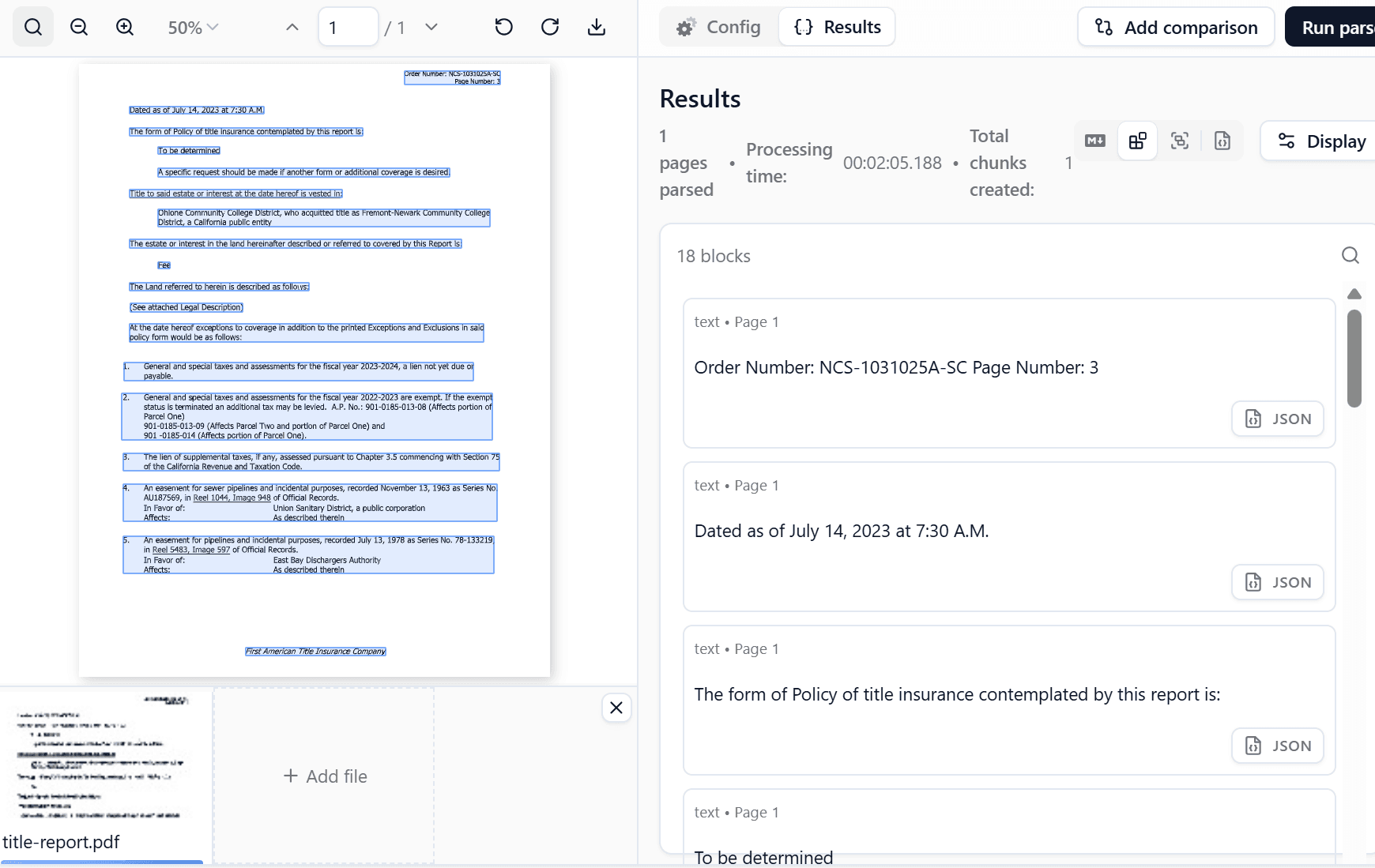Download the parsed document
1375x868 pixels.
click(x=597, y=26)
